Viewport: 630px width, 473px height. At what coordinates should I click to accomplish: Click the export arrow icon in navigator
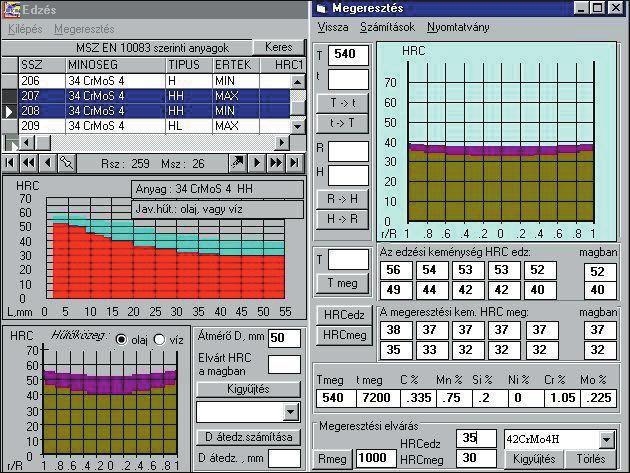237,163
